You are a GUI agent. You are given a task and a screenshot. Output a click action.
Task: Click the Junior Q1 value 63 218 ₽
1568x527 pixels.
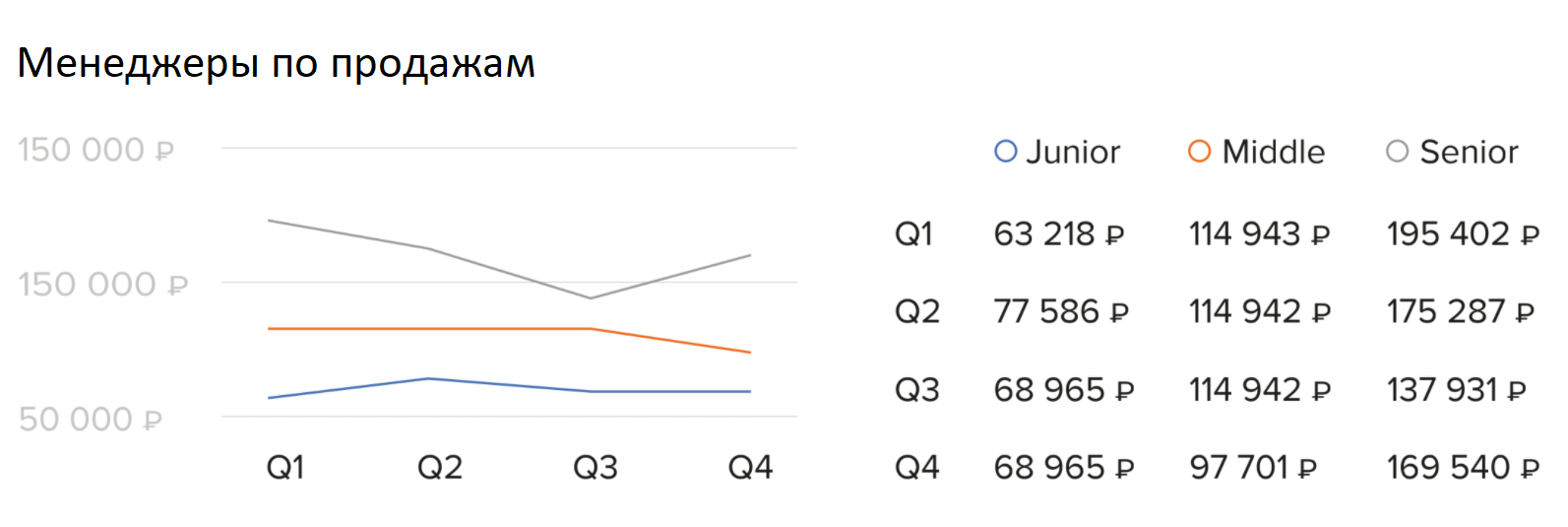pos(1058,234)
